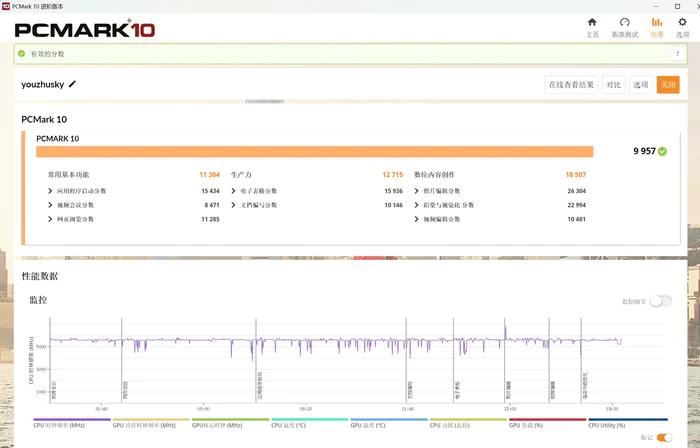Viewport: 700px width, 448px height.
Task: Select the GPU core clock (MHz) legend
Action: [230, 423]
